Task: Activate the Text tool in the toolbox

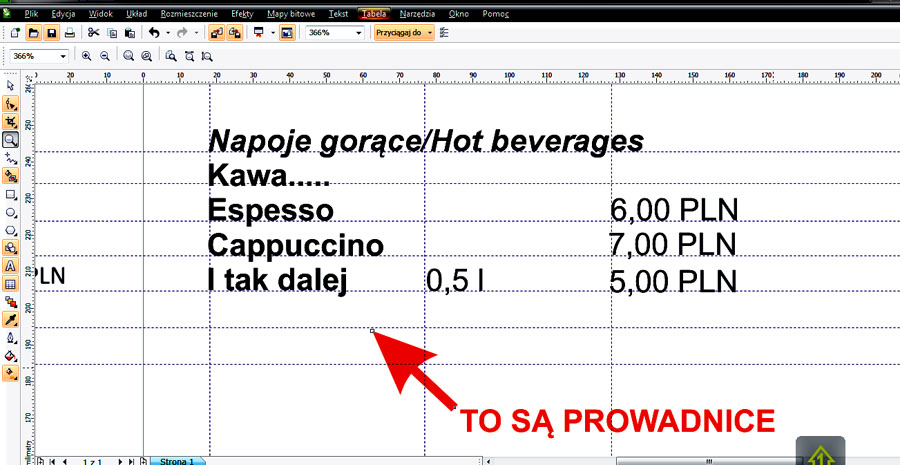Action: coord(11,267)
